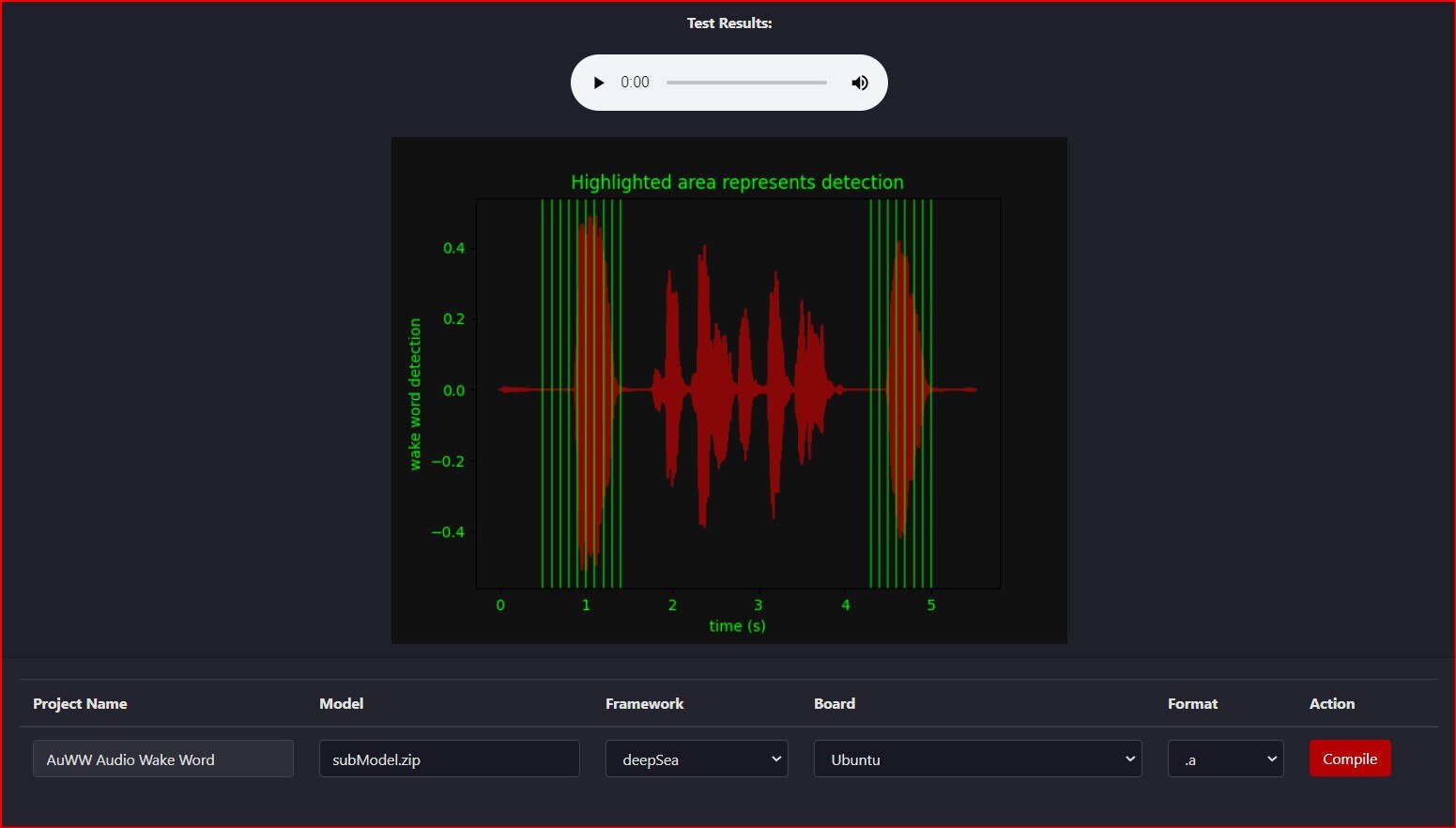Click the subModel.zip model field
Viewport: 1456px width, 828px height.
tap(449, 759)
